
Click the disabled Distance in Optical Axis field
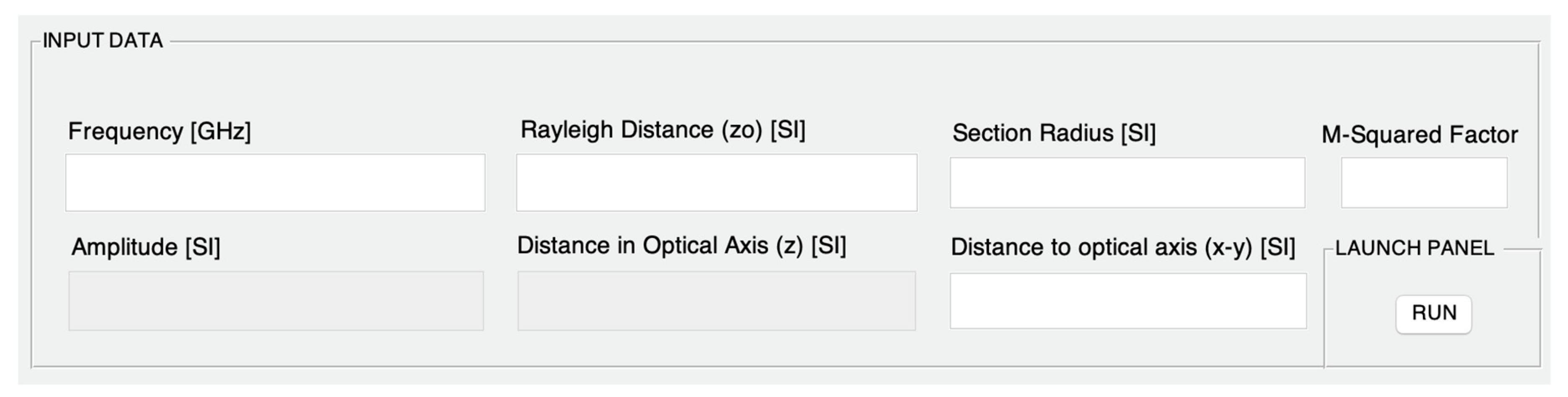pos(717,301)
